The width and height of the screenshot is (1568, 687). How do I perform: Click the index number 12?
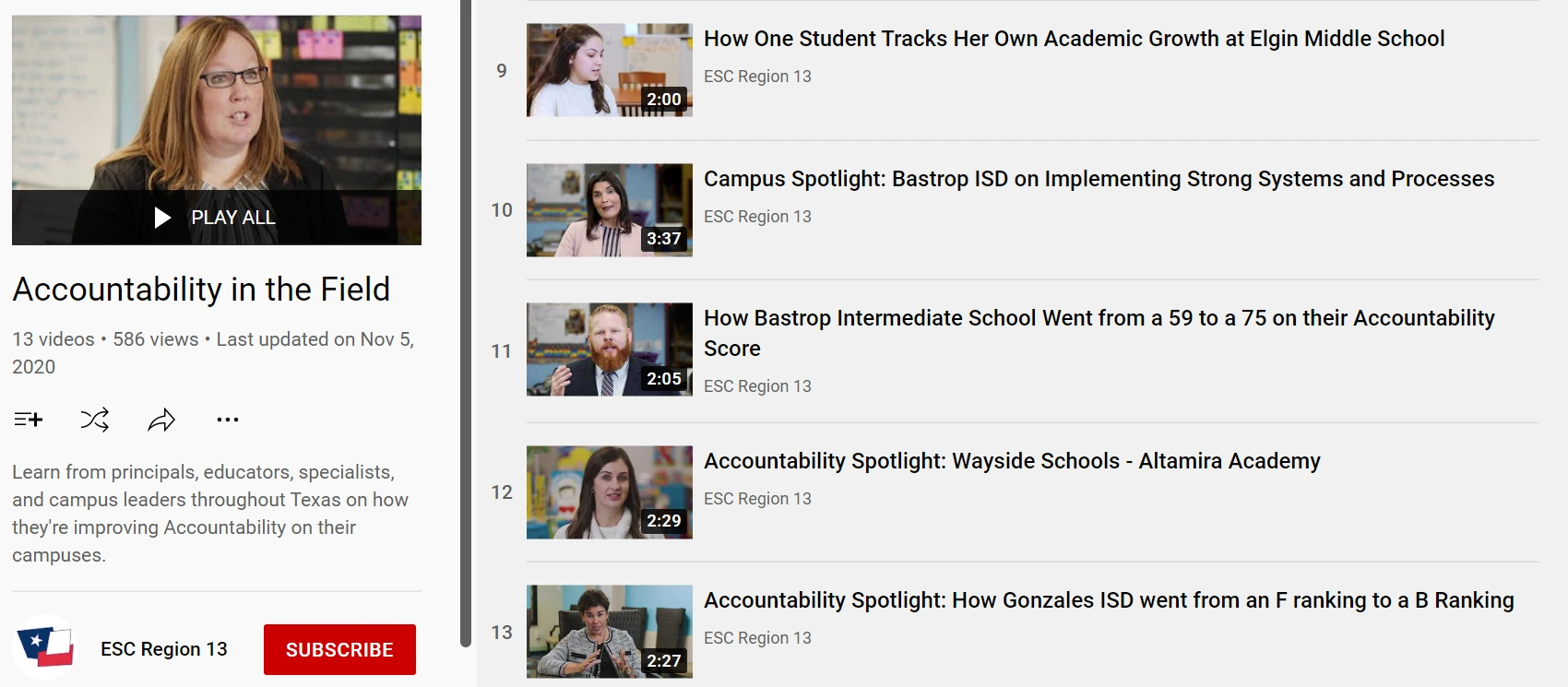[502, 492]
